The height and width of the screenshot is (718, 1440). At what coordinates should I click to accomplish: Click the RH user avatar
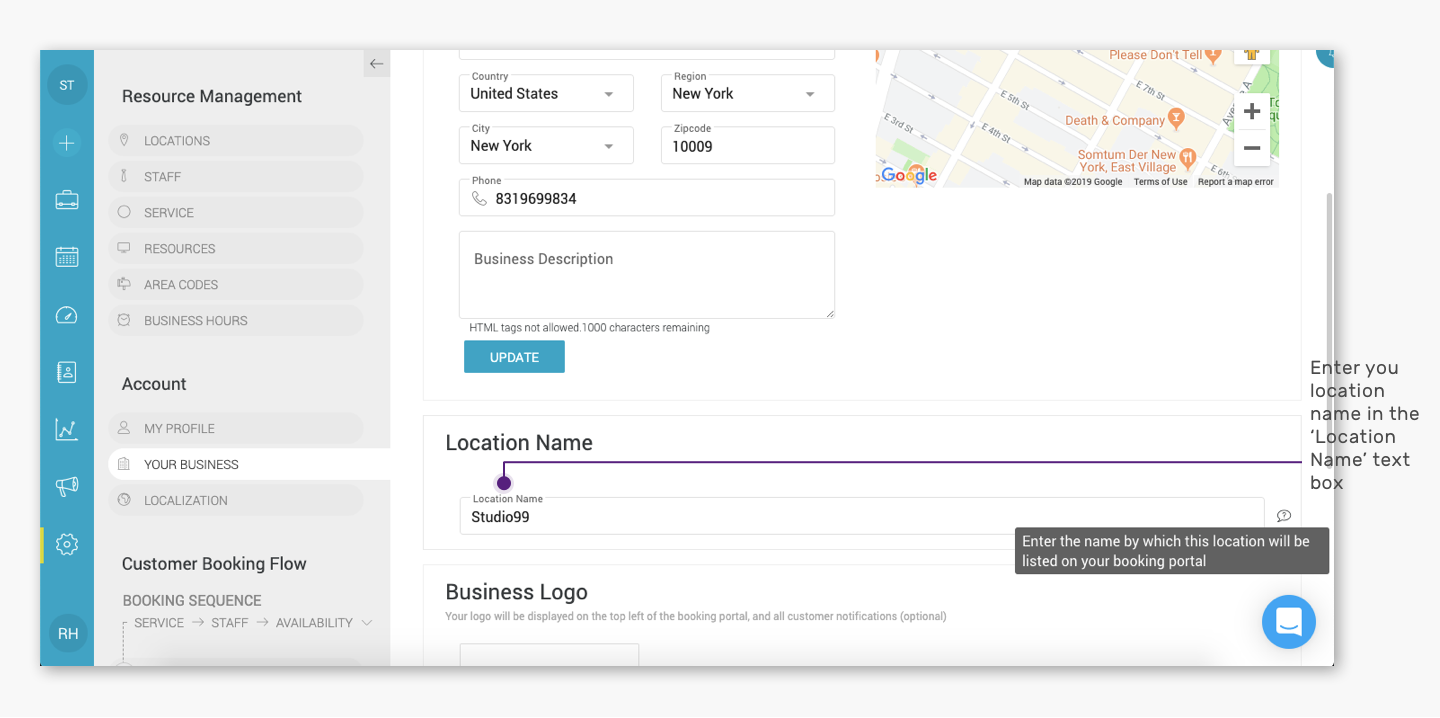(67, 633)
